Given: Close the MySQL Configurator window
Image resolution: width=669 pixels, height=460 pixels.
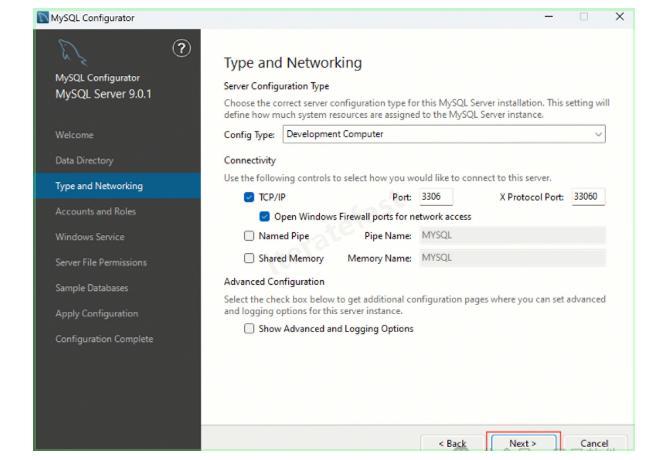Looking at the screenshot, I should tap(620, 17).
